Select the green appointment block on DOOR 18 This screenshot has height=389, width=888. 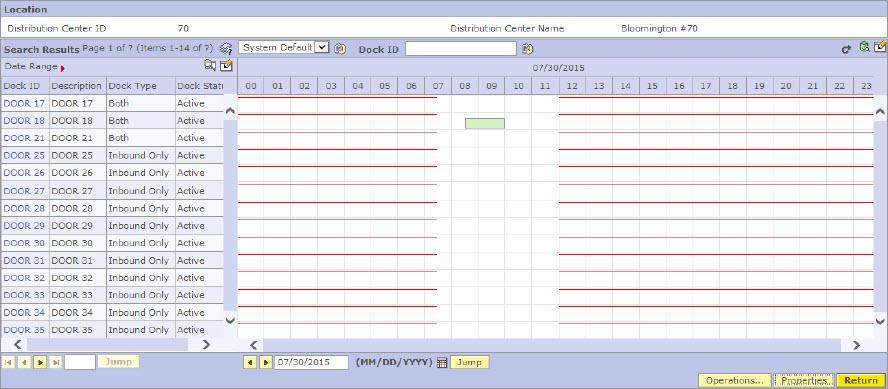(485, 123)
